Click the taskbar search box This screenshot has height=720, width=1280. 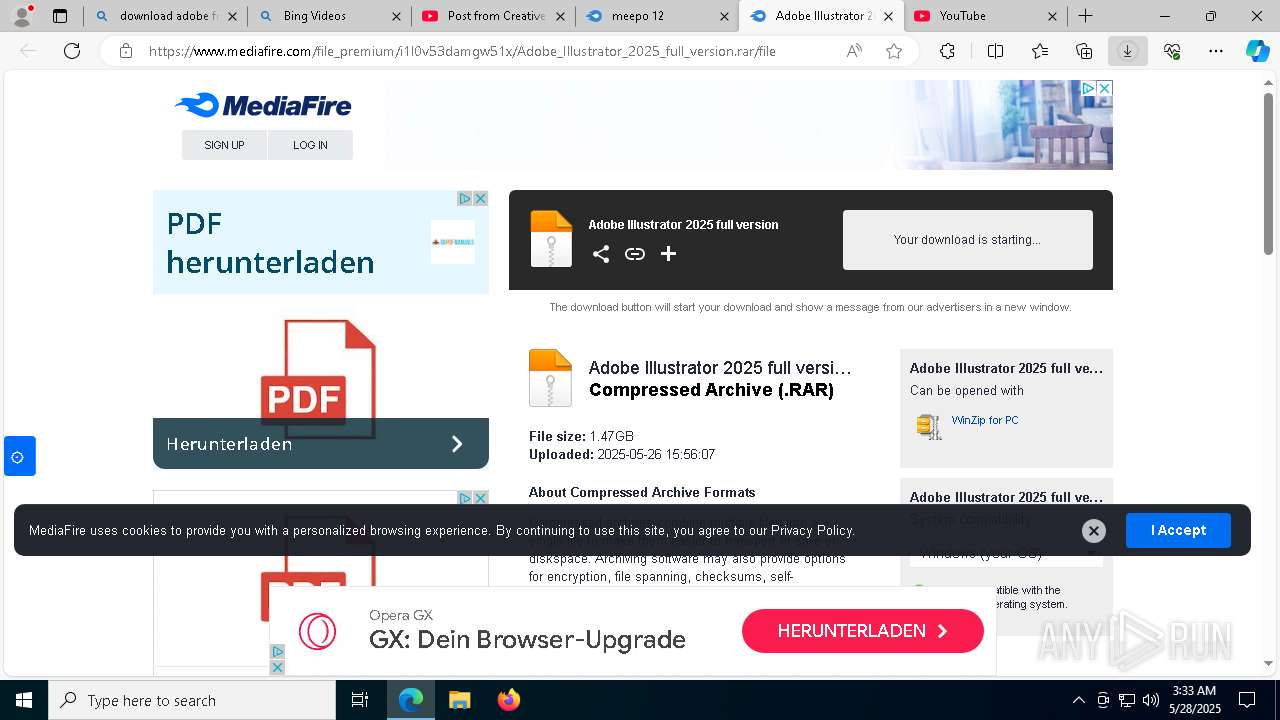point(192,700)
